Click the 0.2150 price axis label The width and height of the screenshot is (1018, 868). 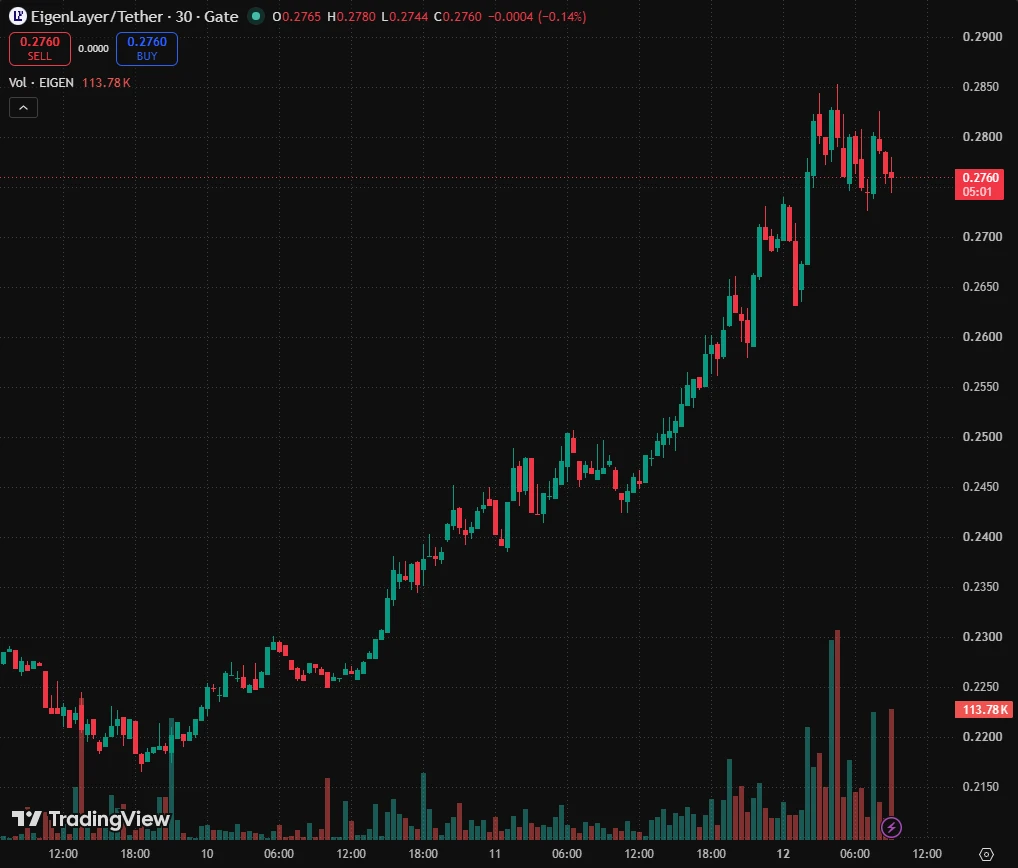(x=982, y=786)
